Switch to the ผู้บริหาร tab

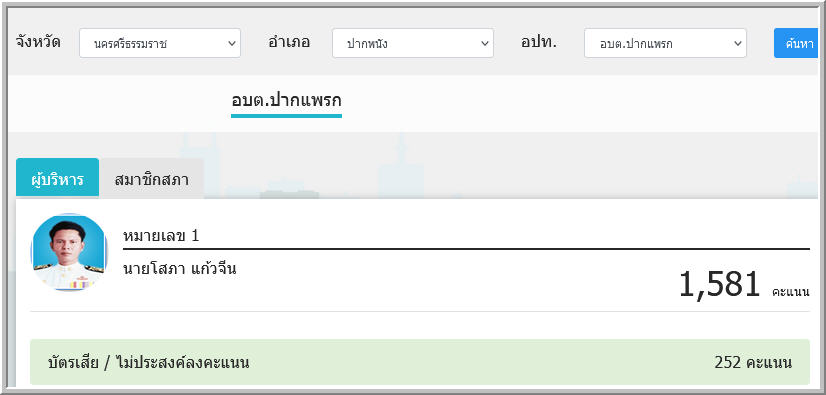(57, 179)
